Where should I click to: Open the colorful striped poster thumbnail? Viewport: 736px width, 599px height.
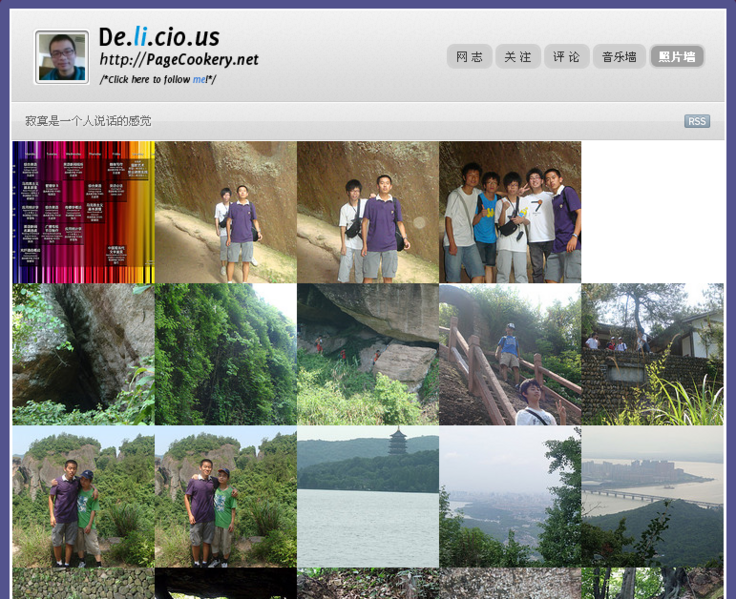click(83, 212)
